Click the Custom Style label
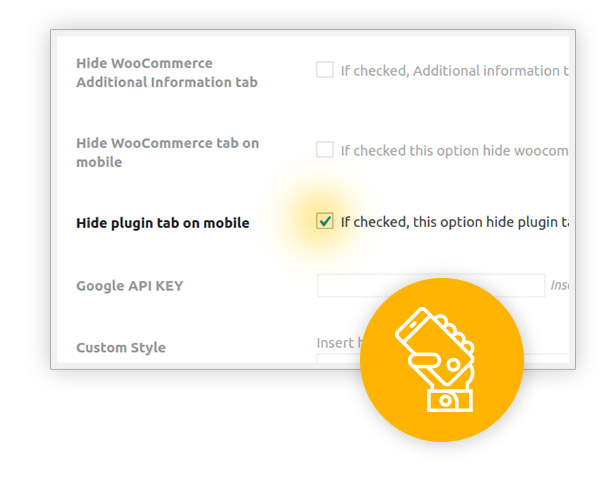This screenshot has height=481, width=602. (x=121, y=347)
